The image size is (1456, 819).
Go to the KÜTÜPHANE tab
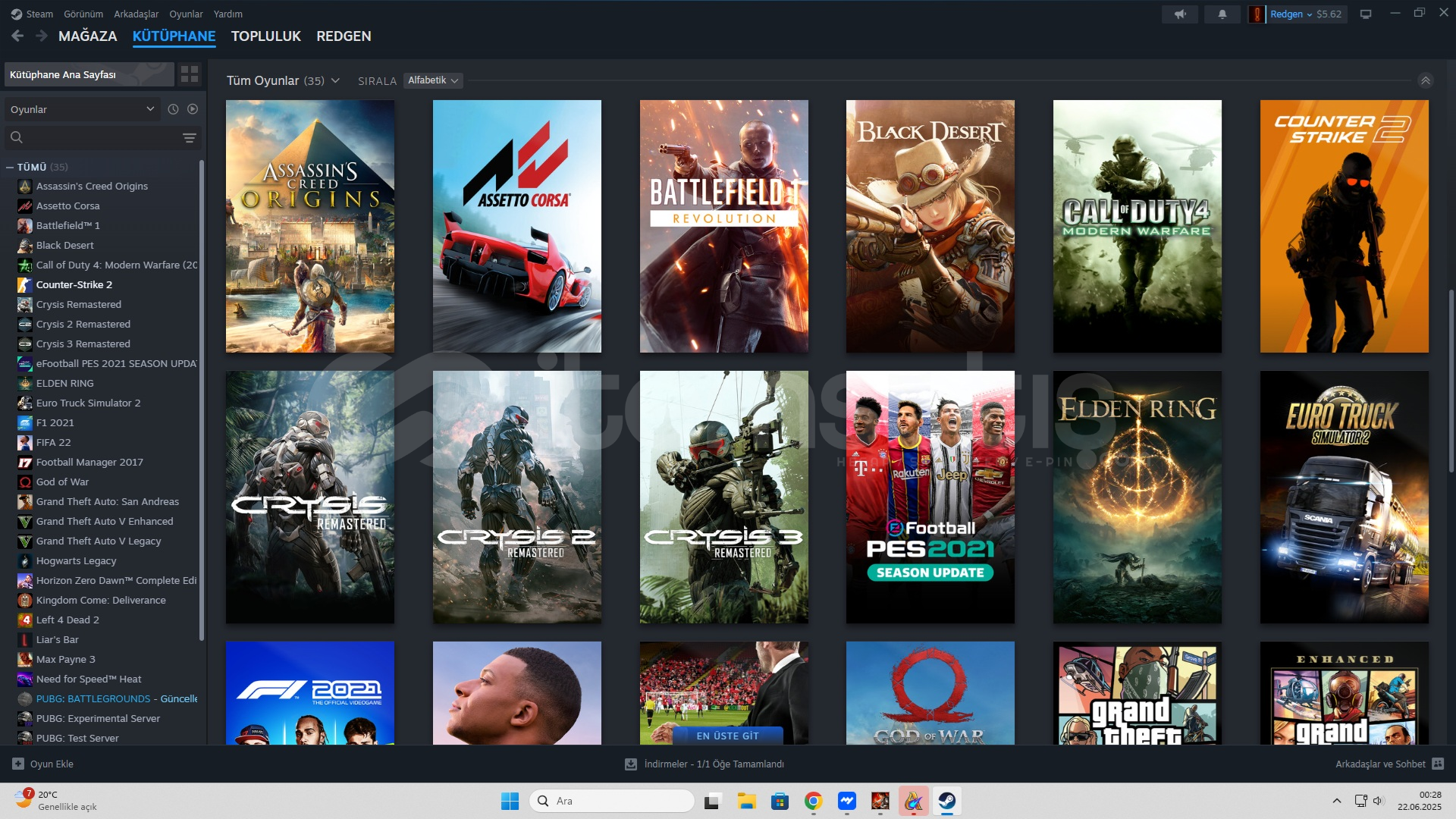pos(174,36)
